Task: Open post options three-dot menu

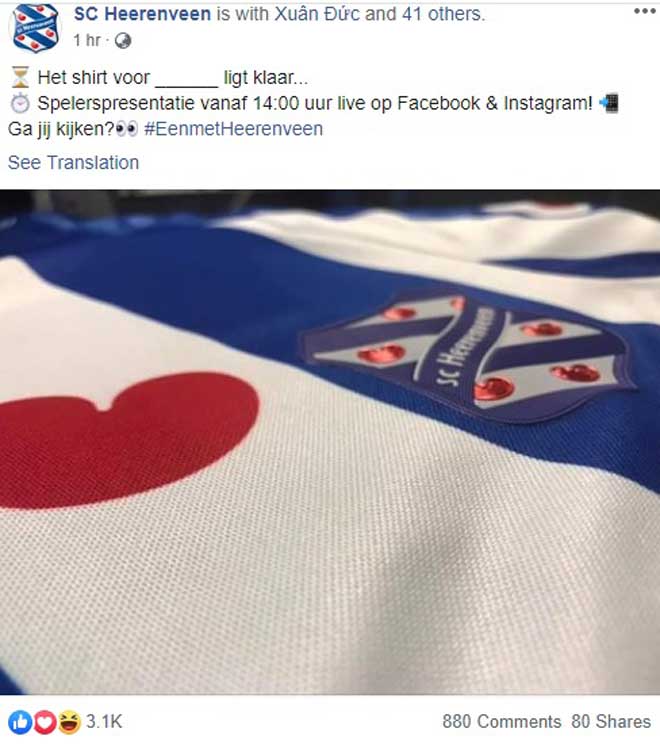Action: coord(644,12)
